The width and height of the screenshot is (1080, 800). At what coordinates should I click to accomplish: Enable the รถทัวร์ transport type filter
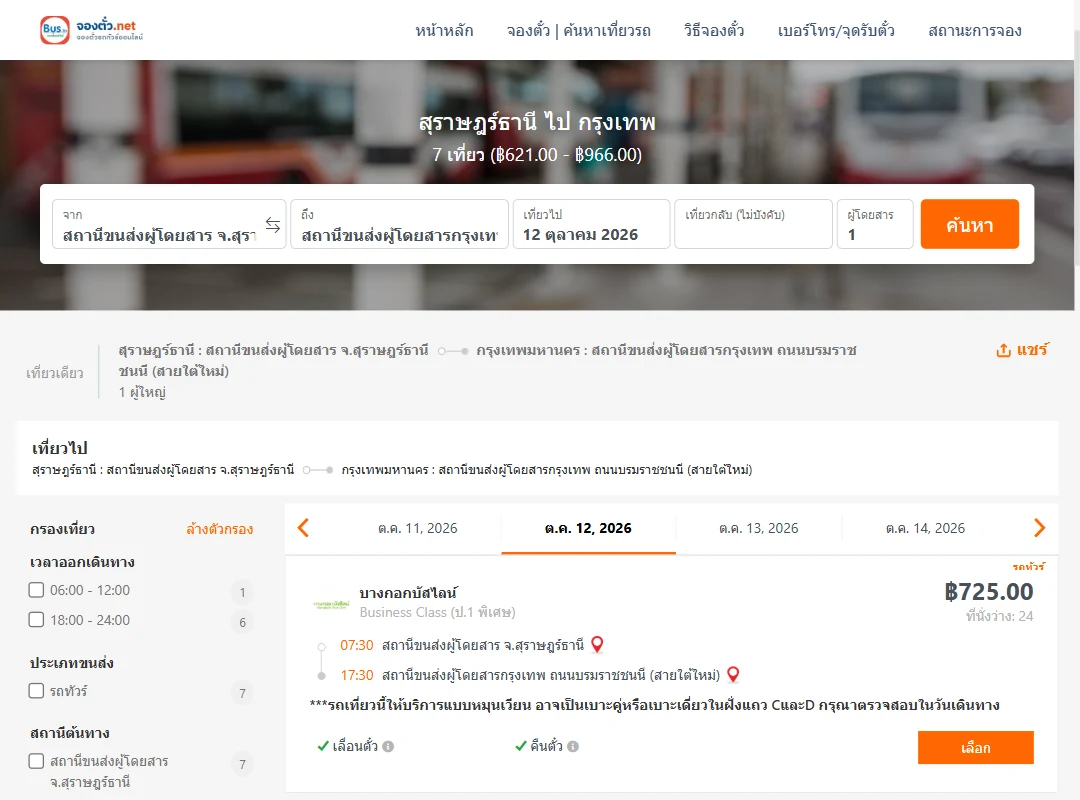pyautogui.click(x=37, y=690)
